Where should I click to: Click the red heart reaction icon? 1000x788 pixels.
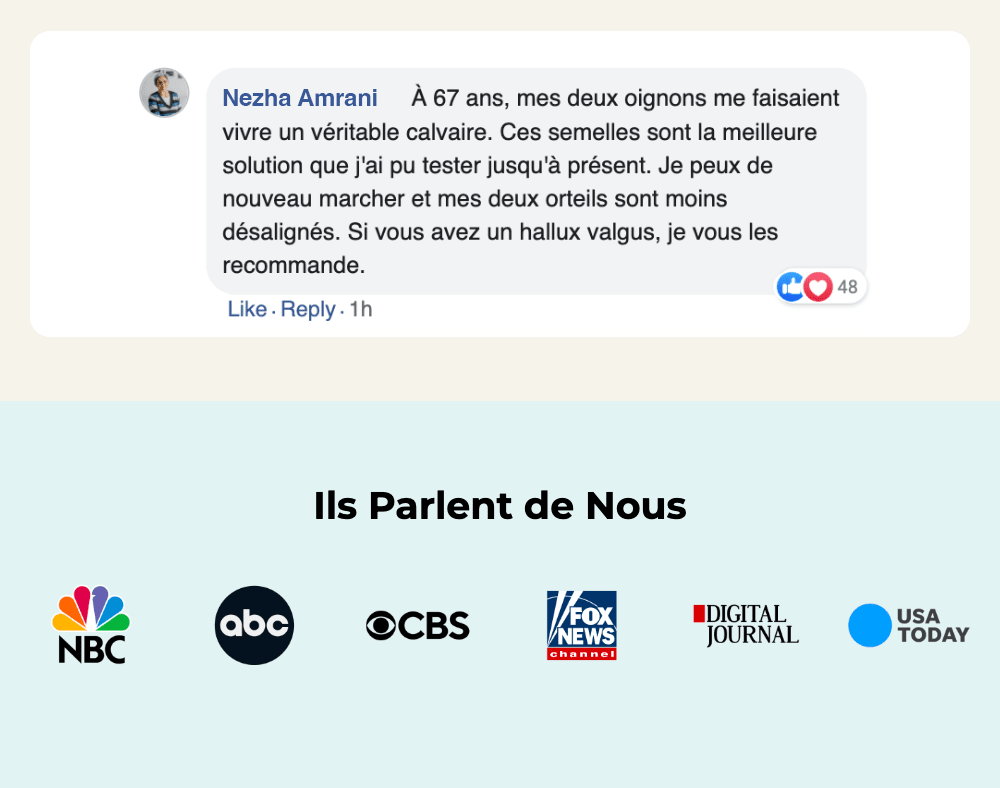click(818, 287)
